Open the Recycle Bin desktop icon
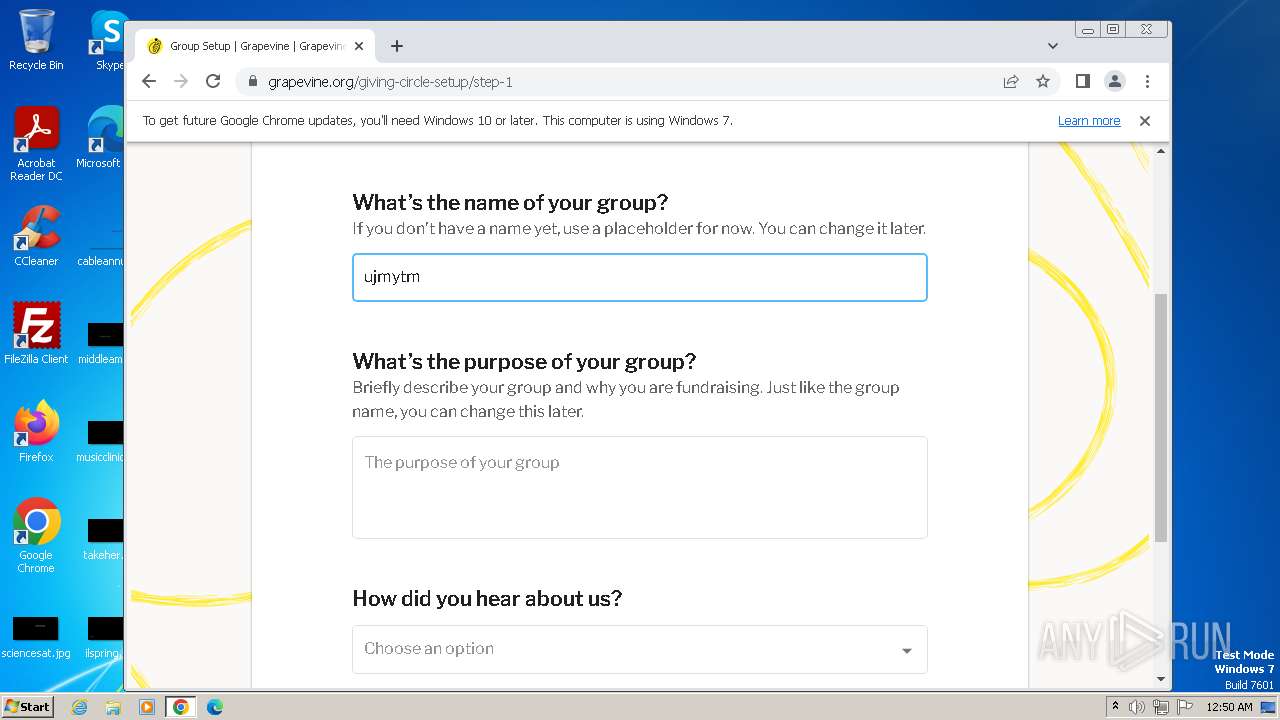This screenshot has height=720, width=1280. [36, 40]
